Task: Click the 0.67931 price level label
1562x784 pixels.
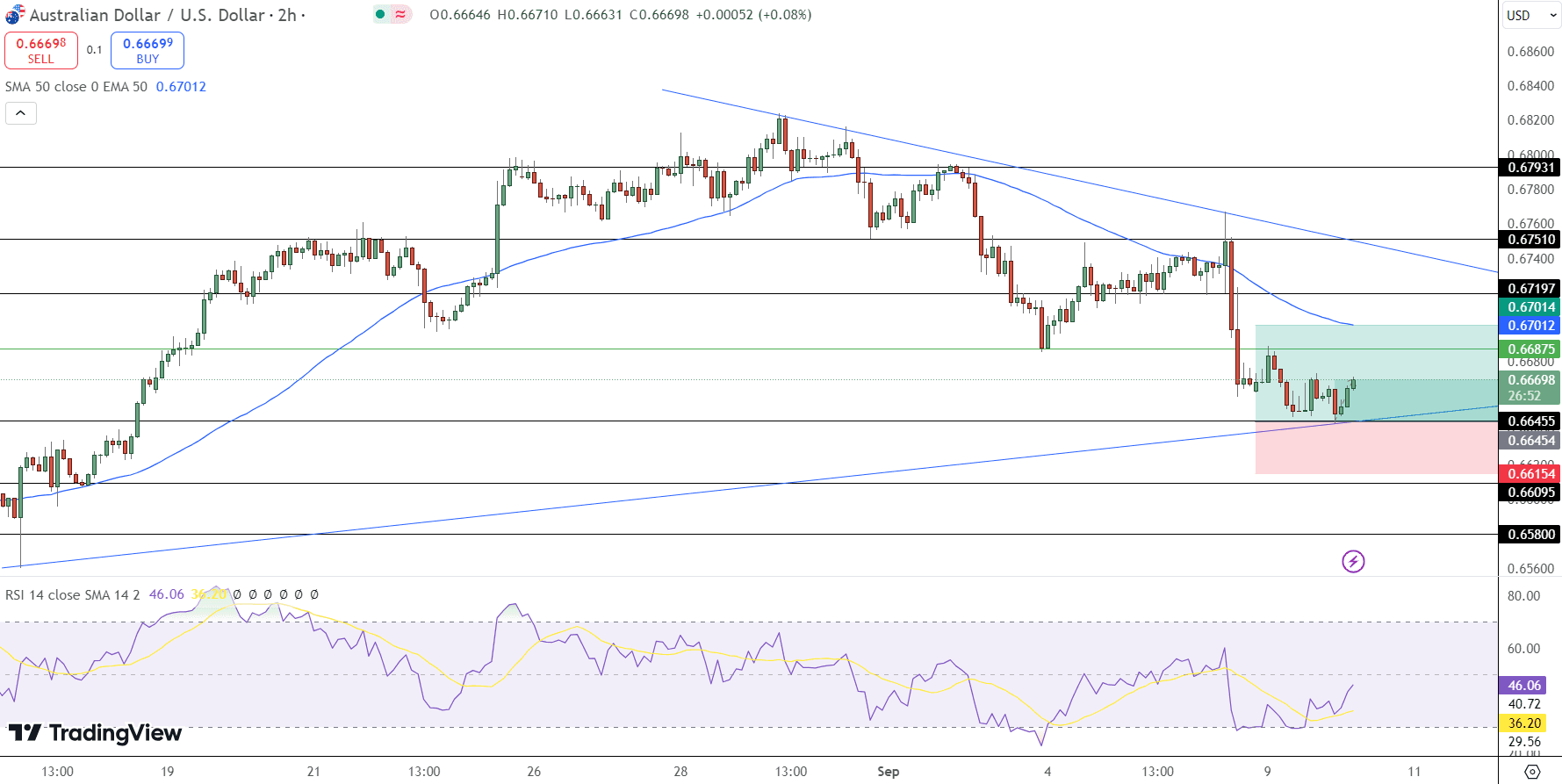Action: (1530, 168)
